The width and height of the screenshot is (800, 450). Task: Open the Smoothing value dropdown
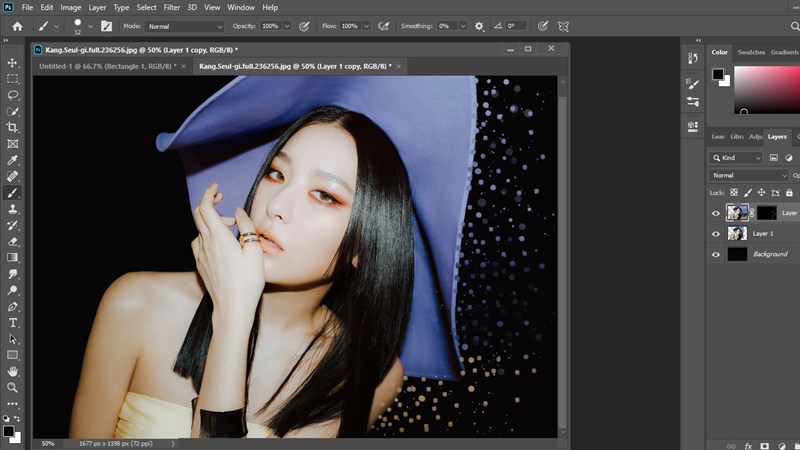(463, 27)
